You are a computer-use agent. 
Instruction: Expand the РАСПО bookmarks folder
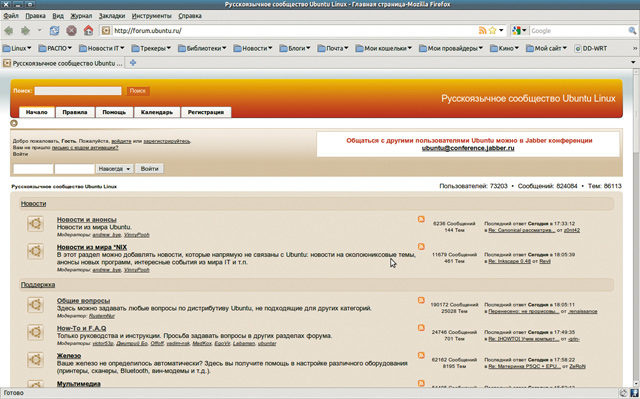(x=55, y=49)
